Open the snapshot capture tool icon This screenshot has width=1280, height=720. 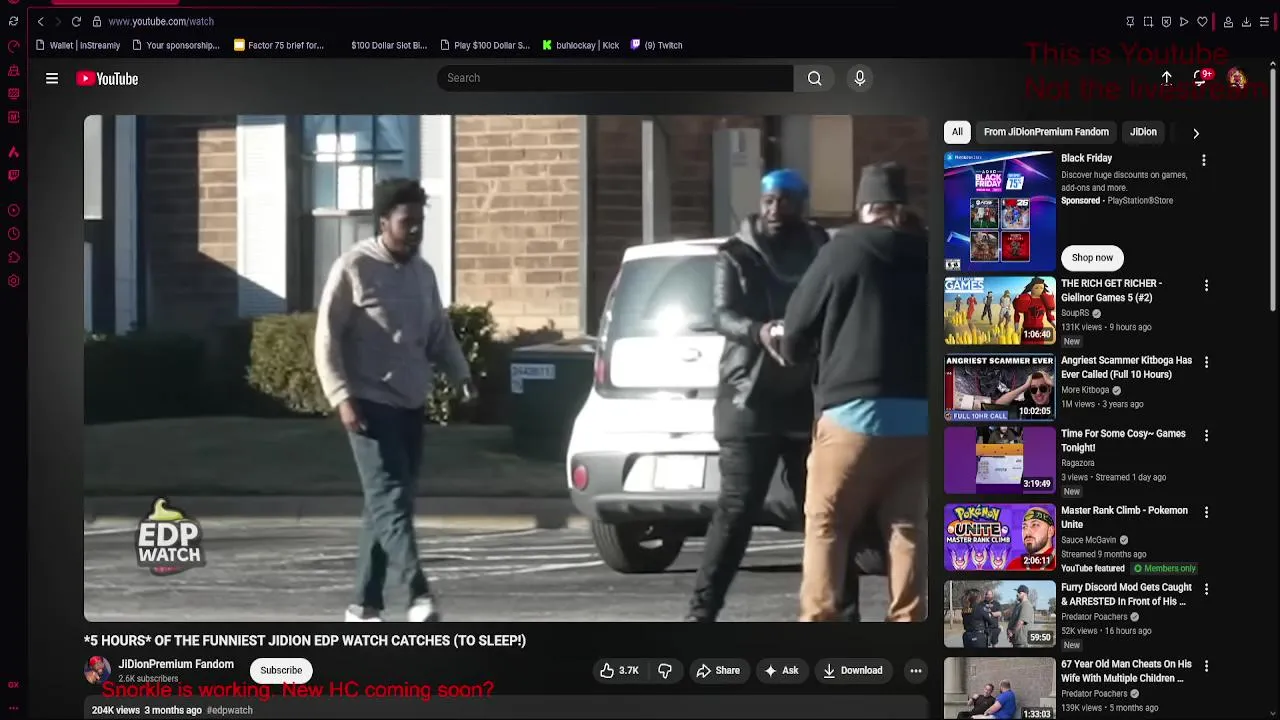tap(1148, 21)
